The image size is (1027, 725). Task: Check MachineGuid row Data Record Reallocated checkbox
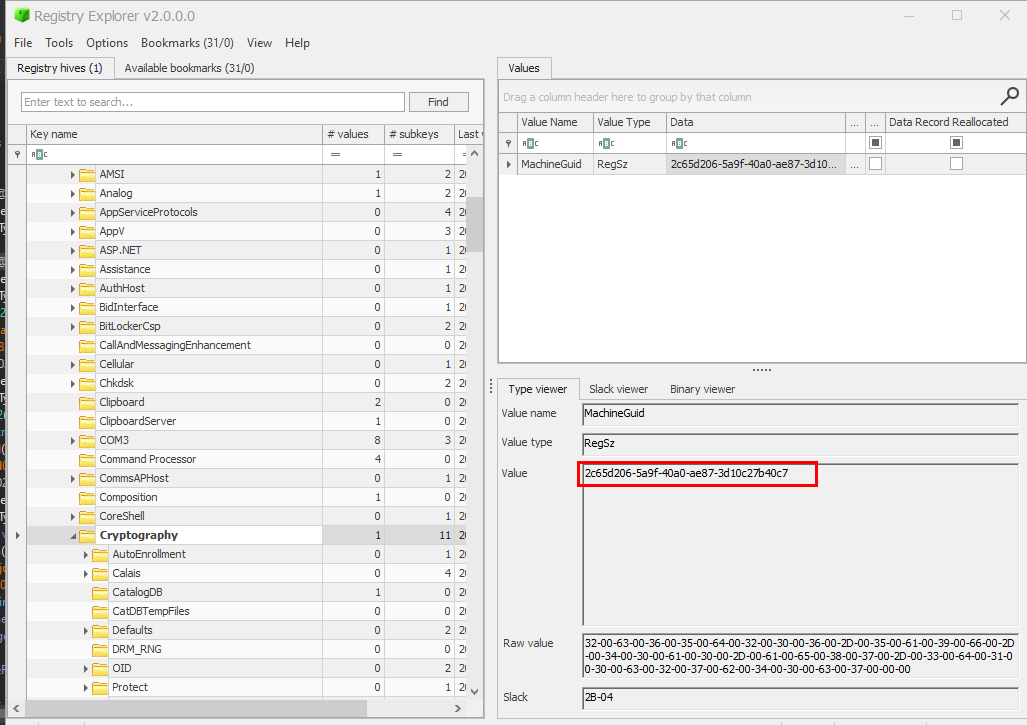pos(956,164)
